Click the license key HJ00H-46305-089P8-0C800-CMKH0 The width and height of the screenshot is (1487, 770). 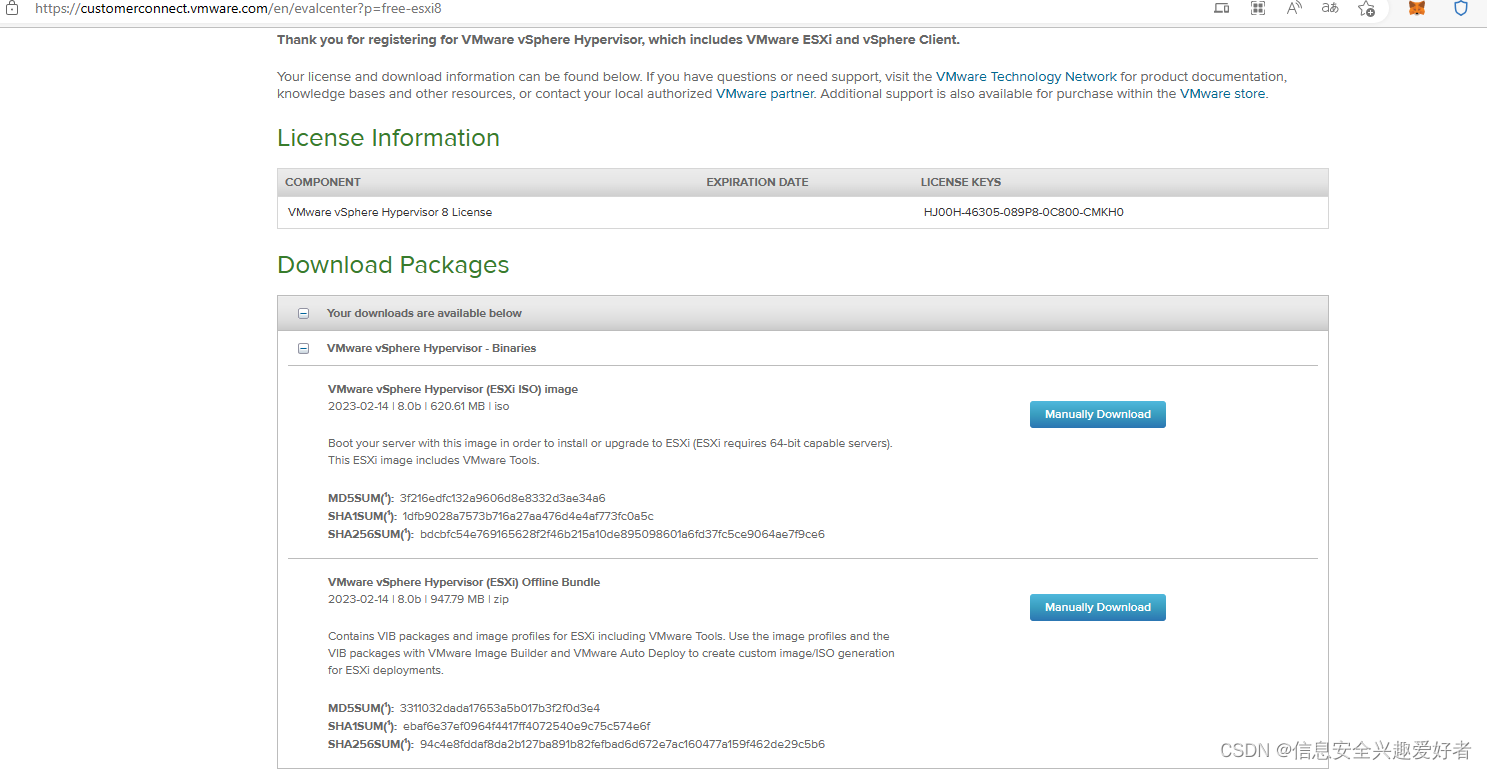(x=1023, y=212)
